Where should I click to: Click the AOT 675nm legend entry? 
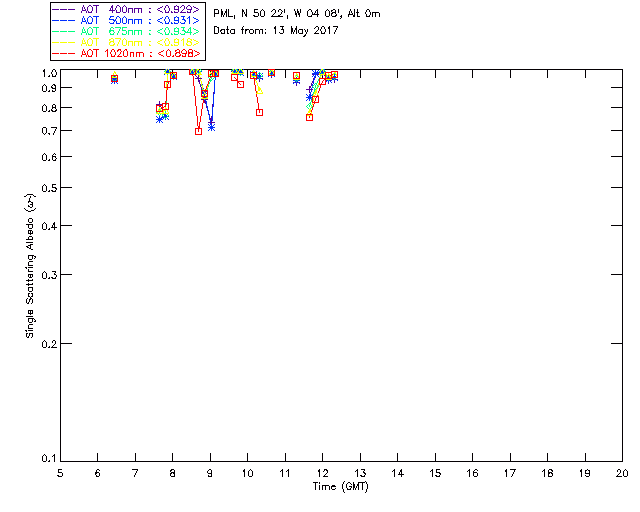pos(126,31)
